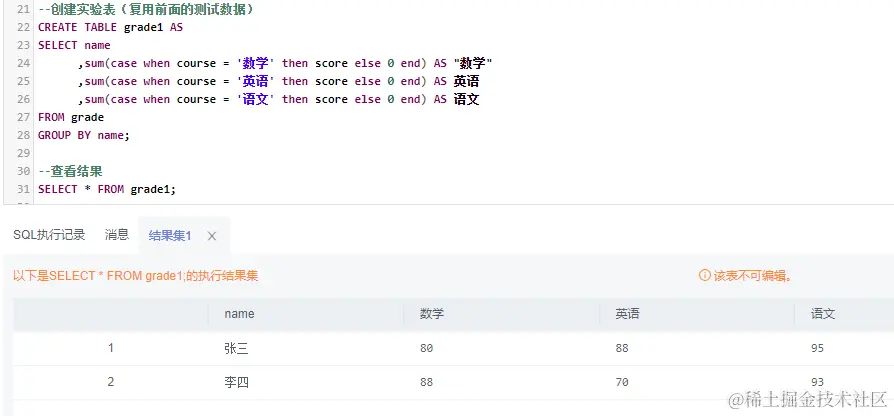Click the '英语' string on line 25
894x416 pixels.
pos(256,81)
